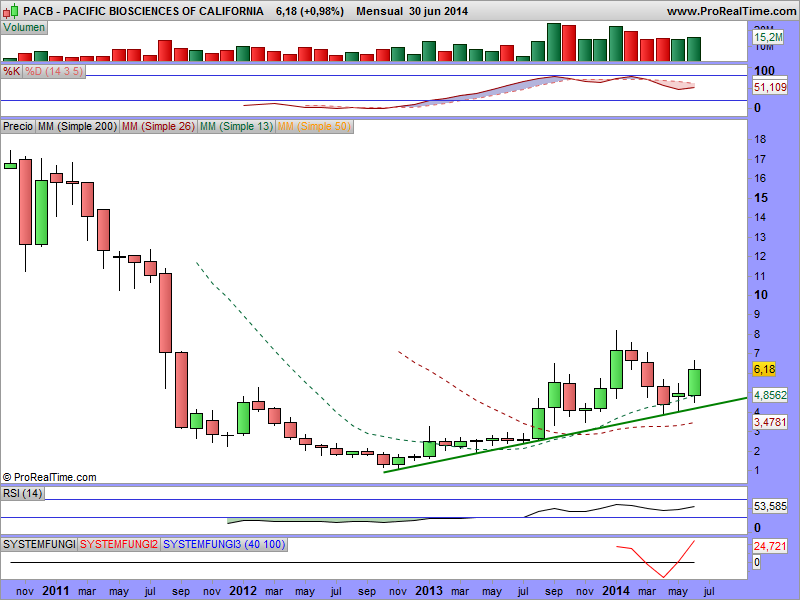Click the 3,4781 moving average value
Image resolution: width=800 pixels, height=600 pixels.
[770, 422]
